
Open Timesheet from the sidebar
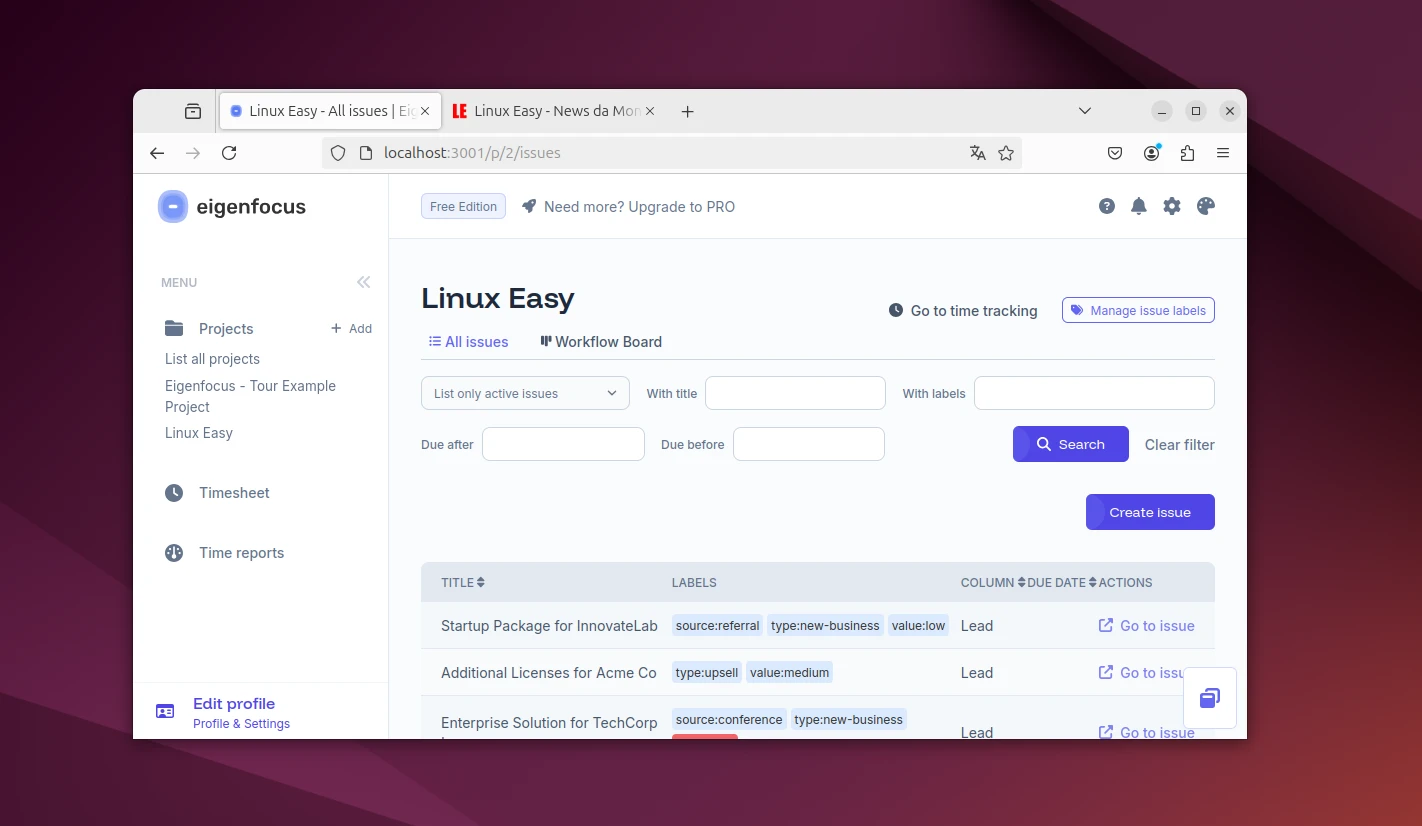(x=234, y=493)
